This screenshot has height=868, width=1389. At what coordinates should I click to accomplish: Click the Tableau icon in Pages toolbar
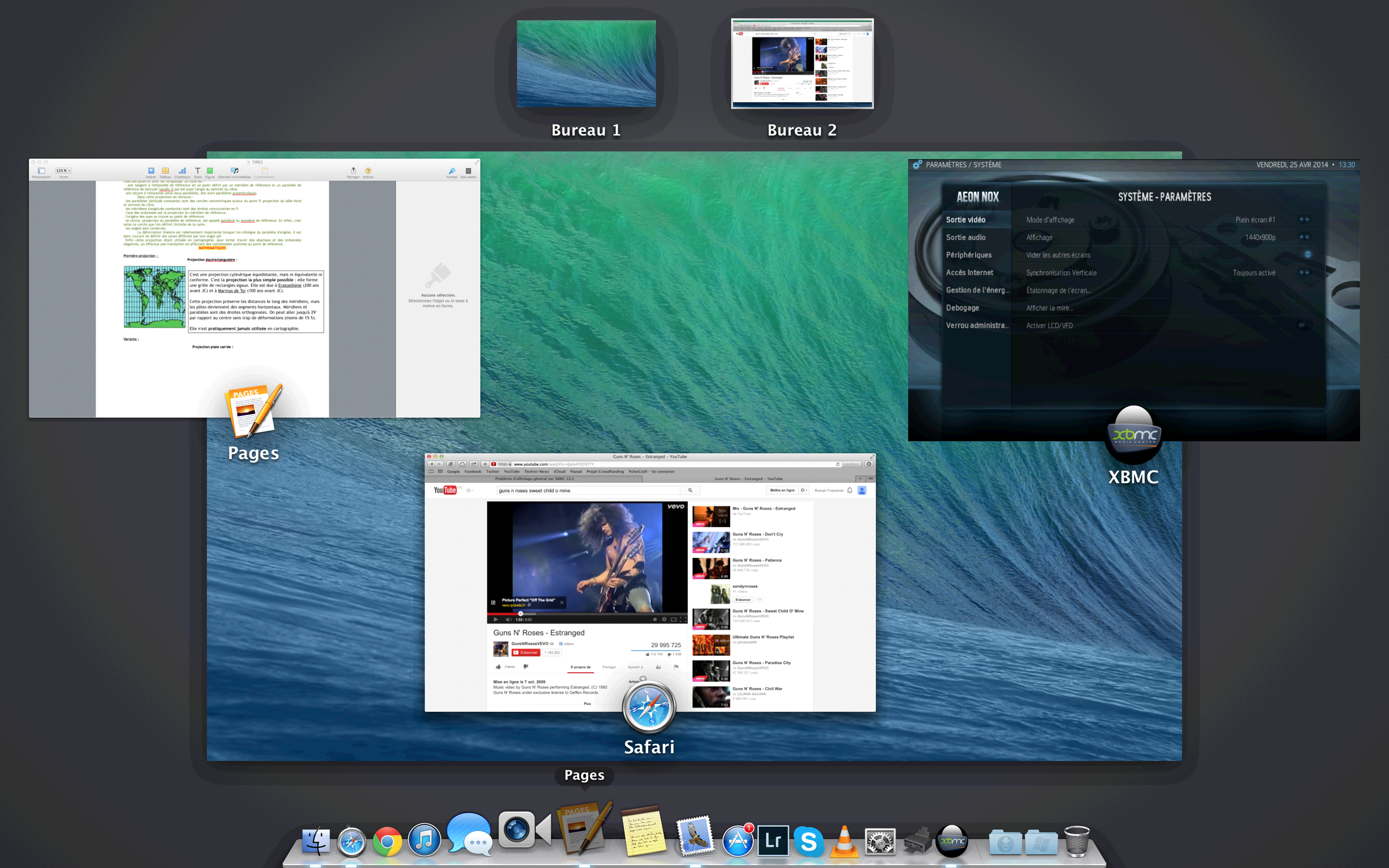coord(165,171)
